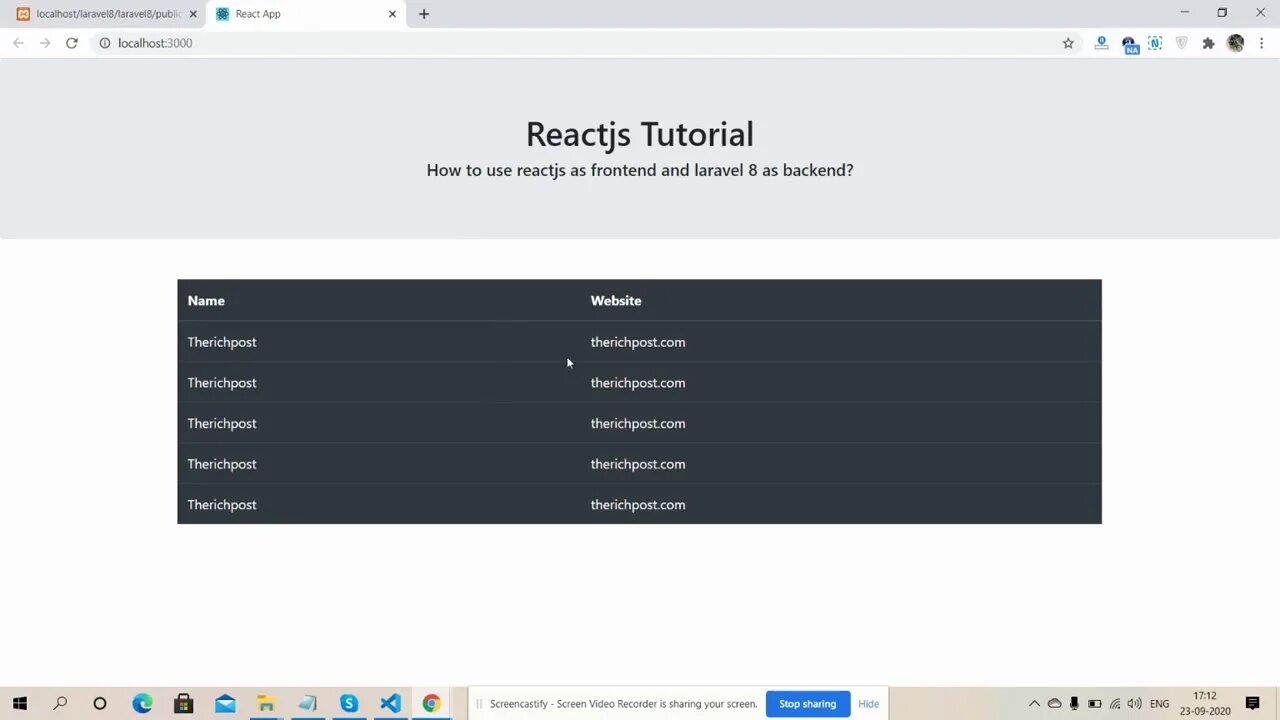Open the Extensions puzzle piece menu
1280x720 pixels.
(x=1208, y=43)
